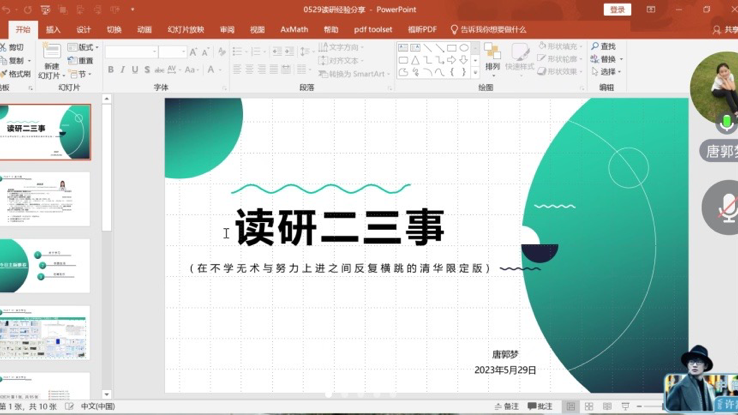This screenshot has width=738, height=415.
Task: Open the Animations (动画) ribbon tab
Action: [x=144, y=30]
